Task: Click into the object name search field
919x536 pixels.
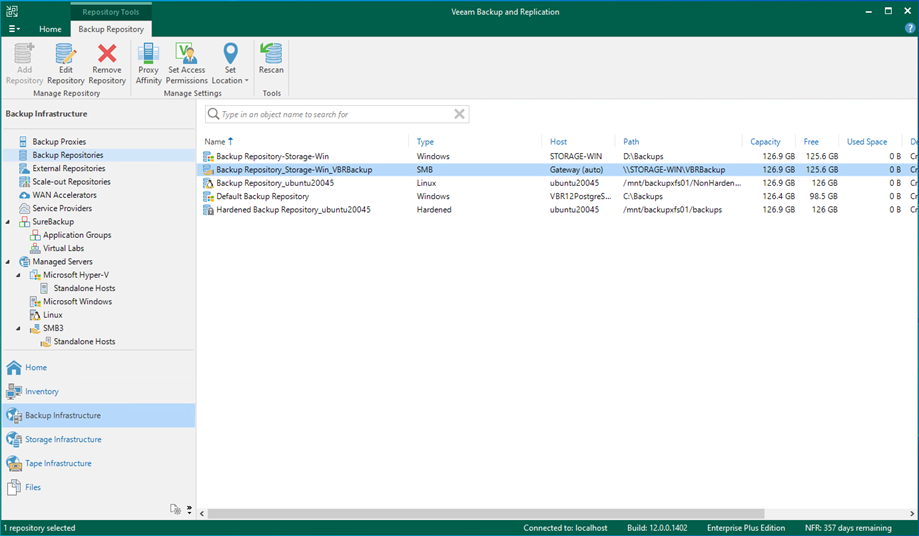Action: point(337,114)
